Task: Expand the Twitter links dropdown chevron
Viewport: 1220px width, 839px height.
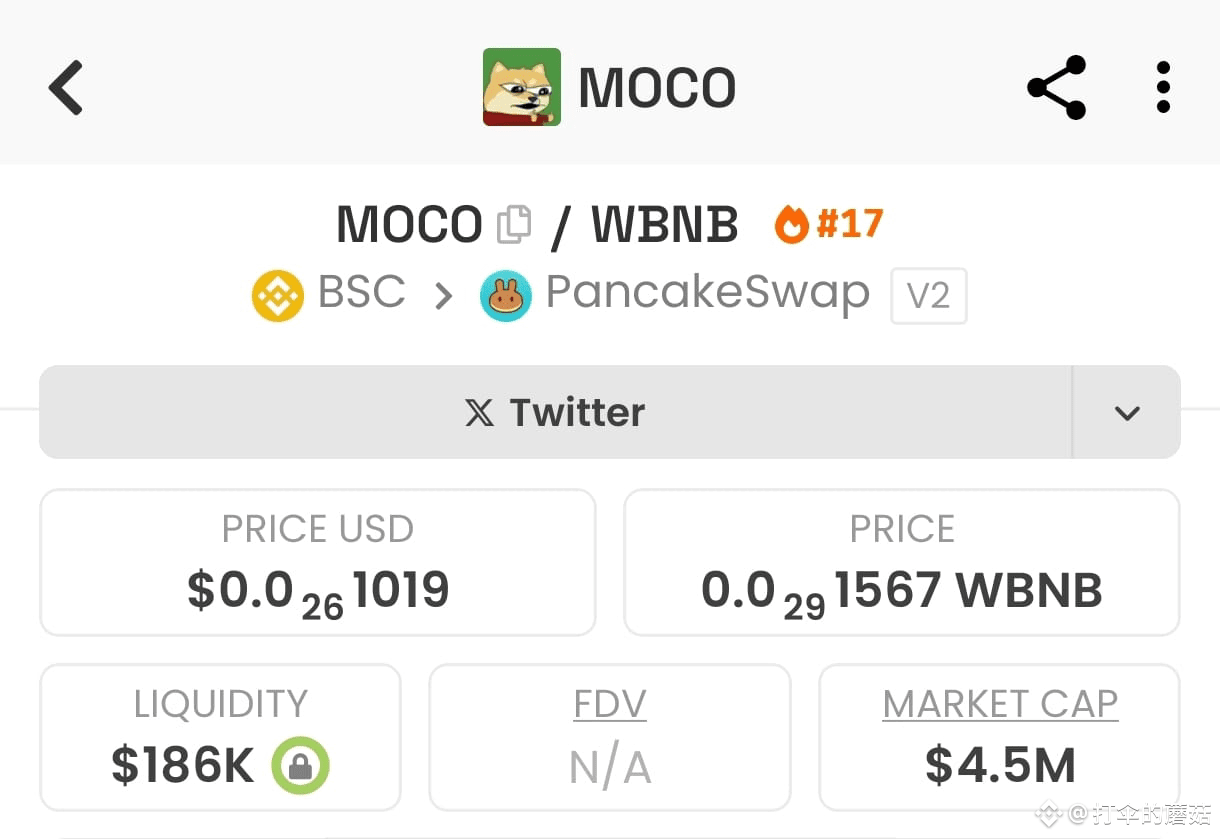Action: coord(1127,412)
